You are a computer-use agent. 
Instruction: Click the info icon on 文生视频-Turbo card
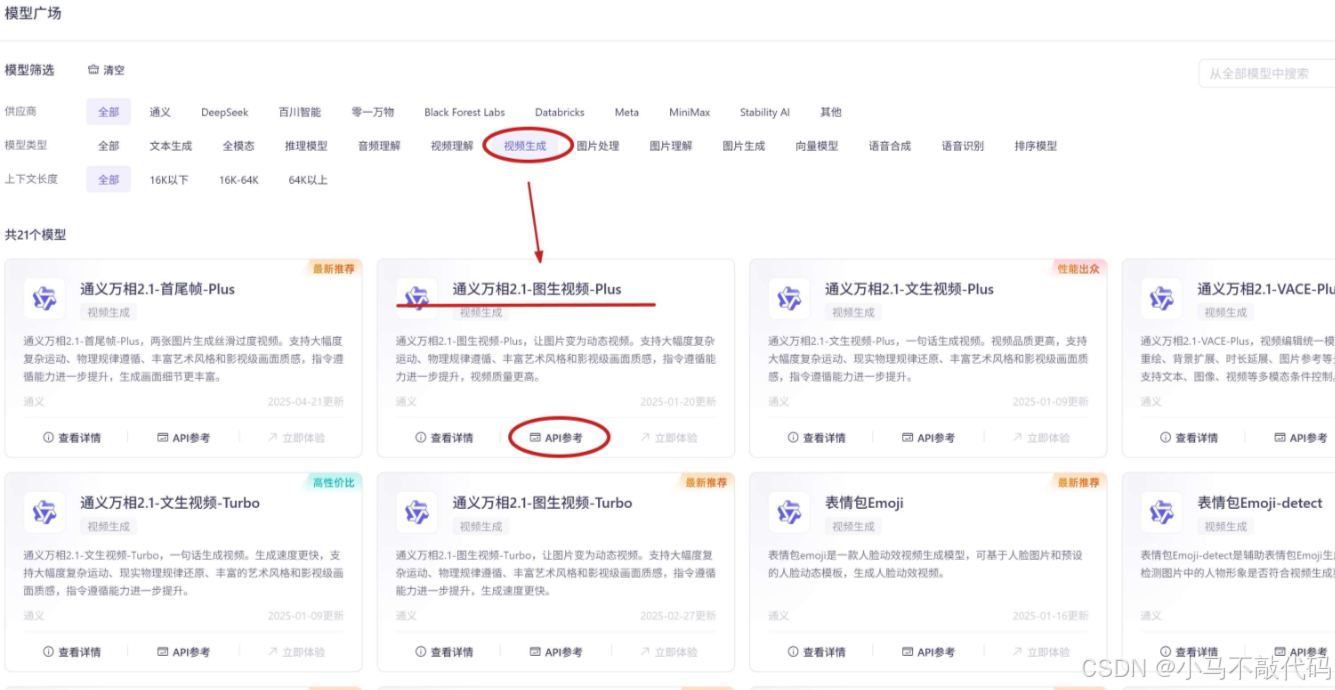tap(45, 651)
